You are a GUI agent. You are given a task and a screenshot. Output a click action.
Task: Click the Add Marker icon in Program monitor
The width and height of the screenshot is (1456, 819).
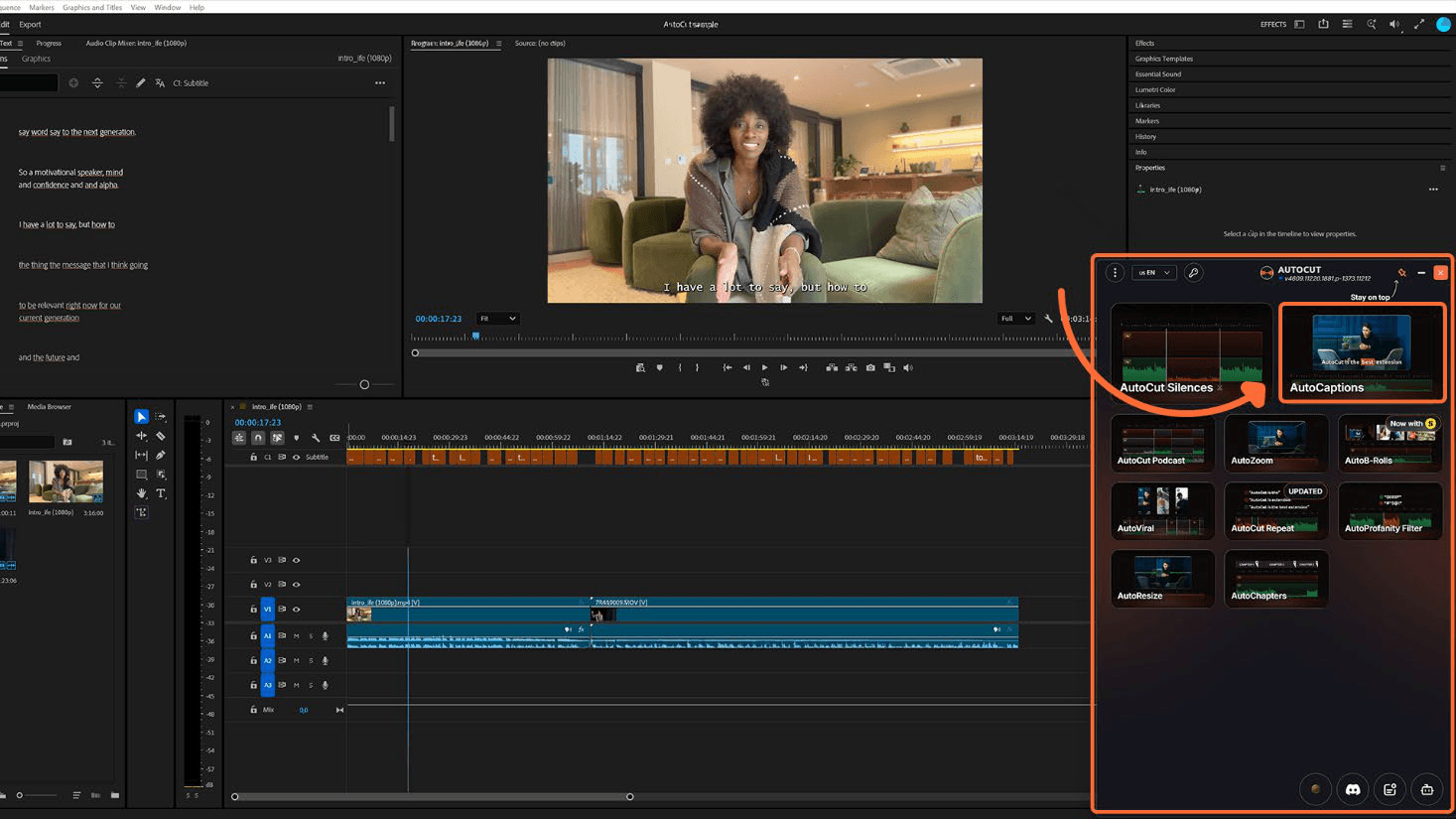point(659,367)
